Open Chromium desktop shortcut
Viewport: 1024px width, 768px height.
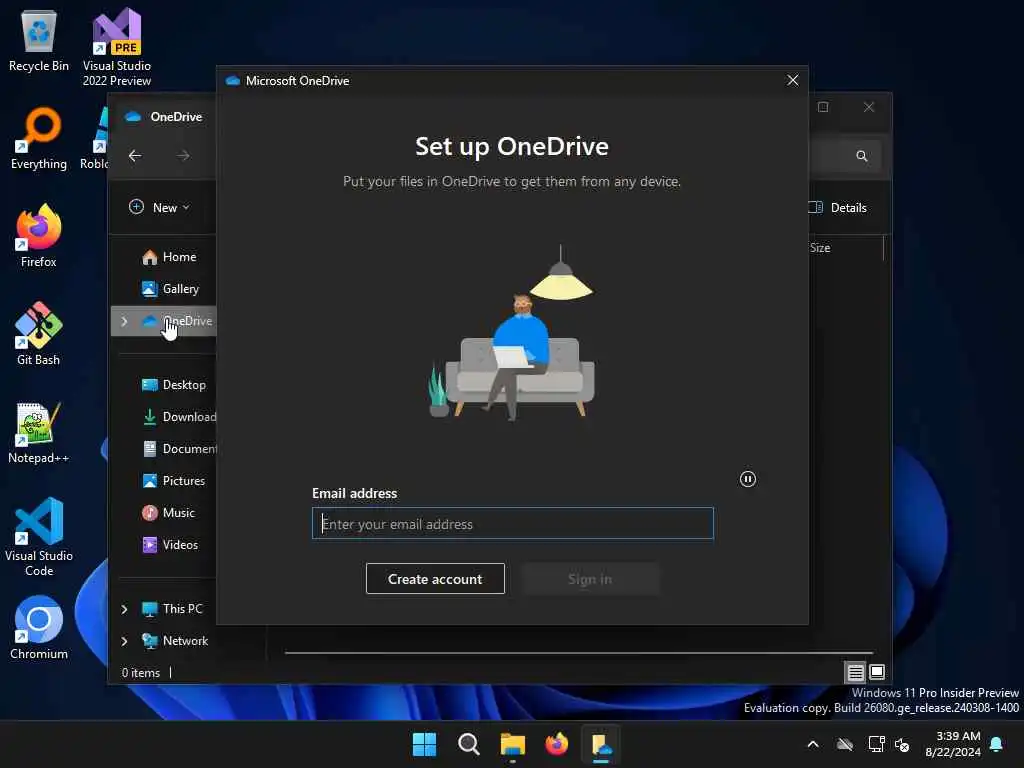(39, 628)
